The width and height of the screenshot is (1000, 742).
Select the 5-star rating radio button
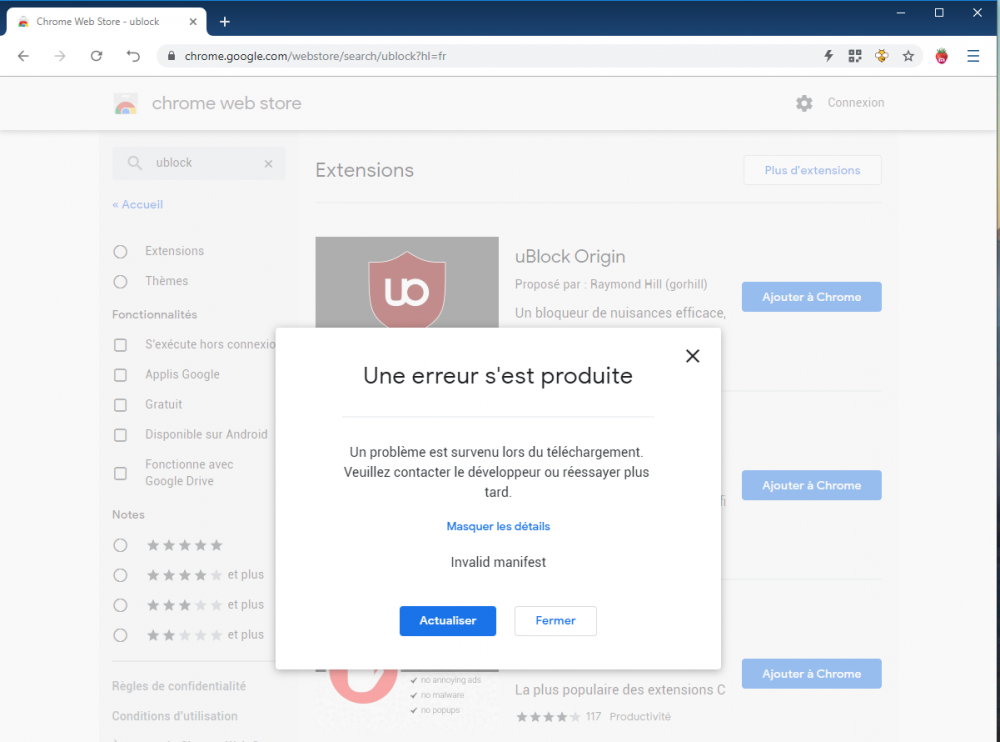click(120, 545)
